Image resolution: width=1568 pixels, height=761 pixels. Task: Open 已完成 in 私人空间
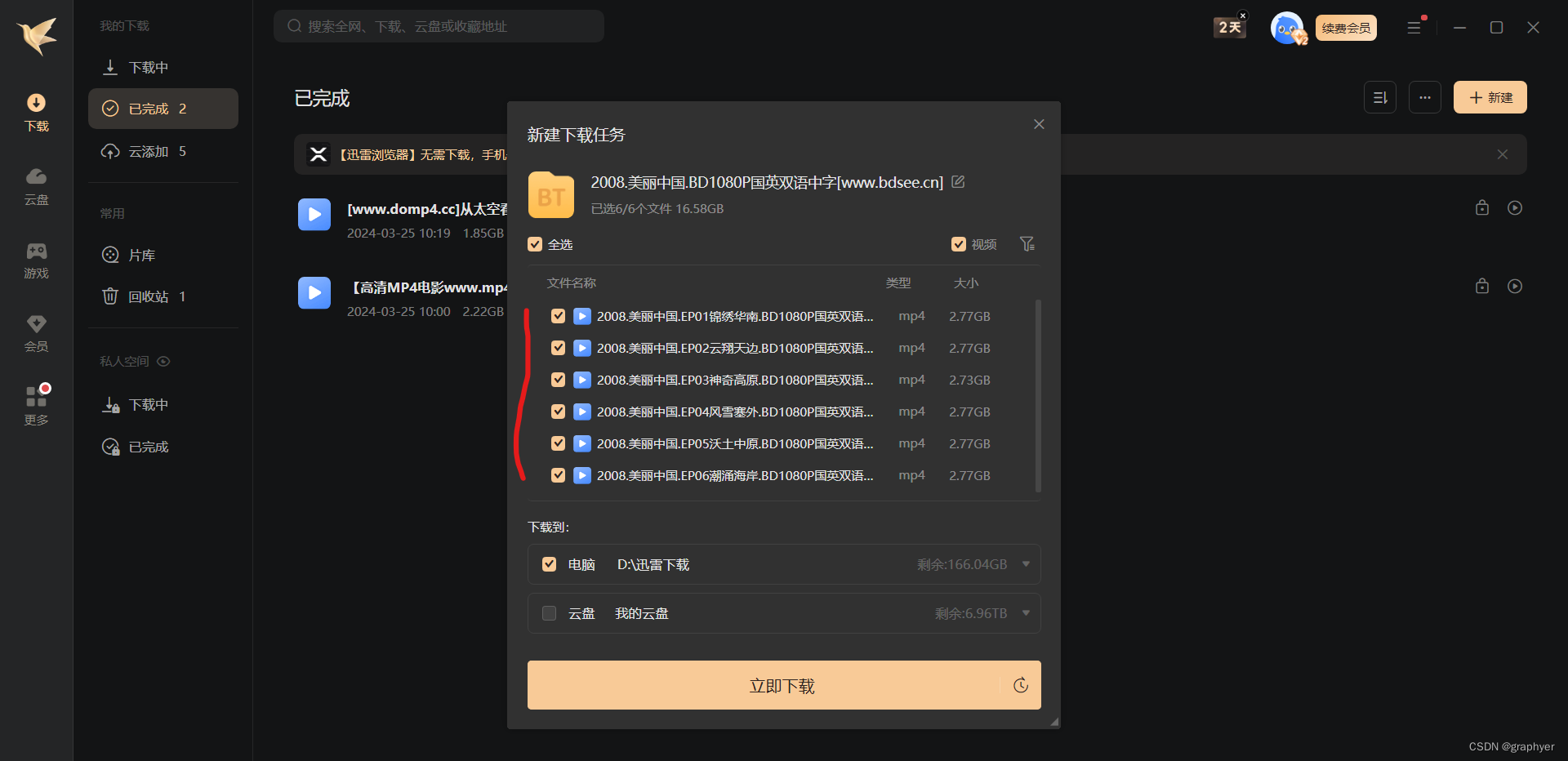[163, 447]
